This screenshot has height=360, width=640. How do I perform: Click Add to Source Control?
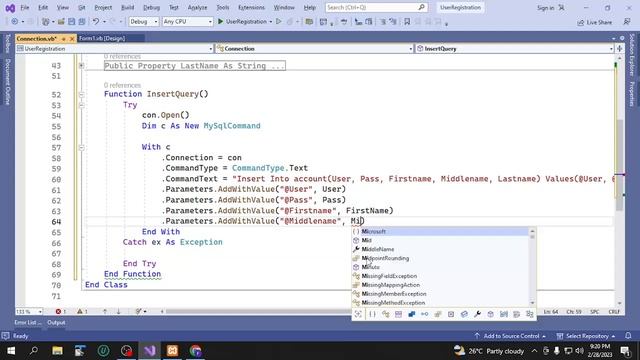click(x=510, y=336)
